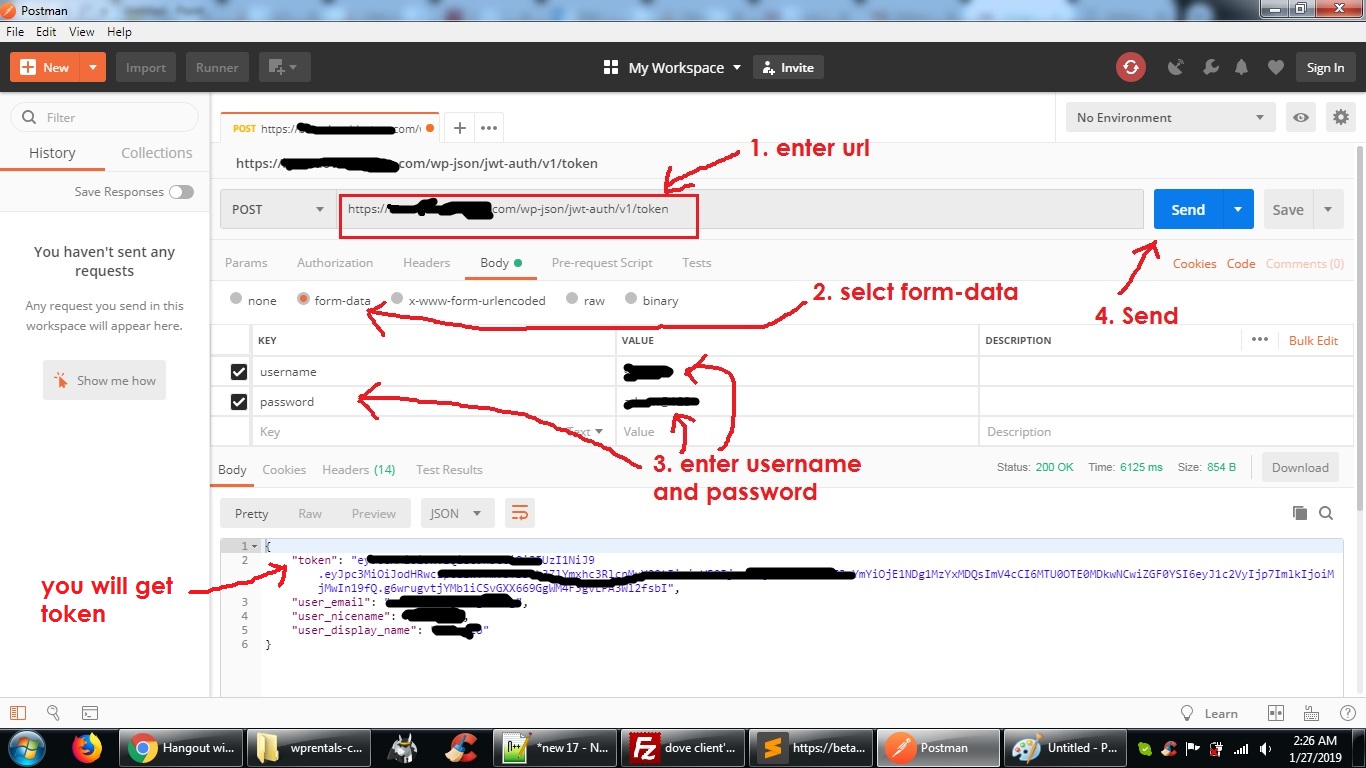
Task: Select the none body type radio
Action: click(236, 299)
